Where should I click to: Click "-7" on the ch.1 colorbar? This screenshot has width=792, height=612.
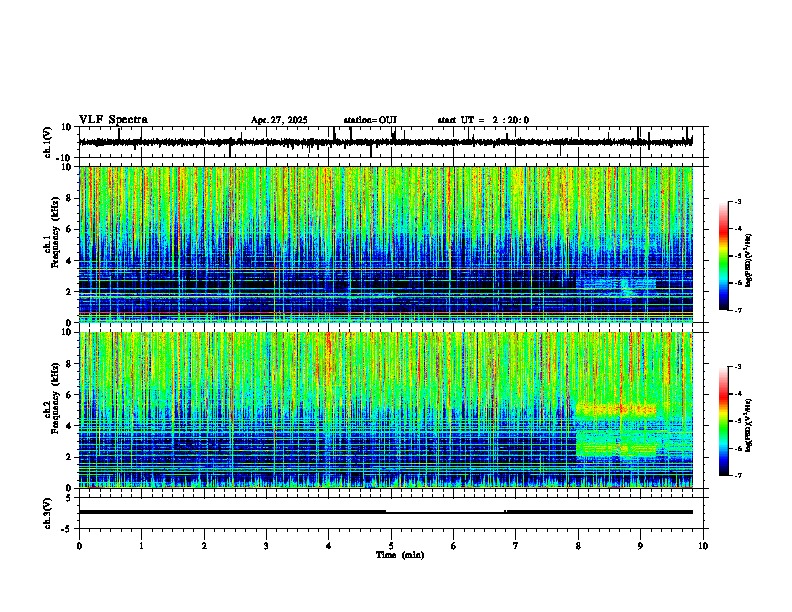coord(737,310)
